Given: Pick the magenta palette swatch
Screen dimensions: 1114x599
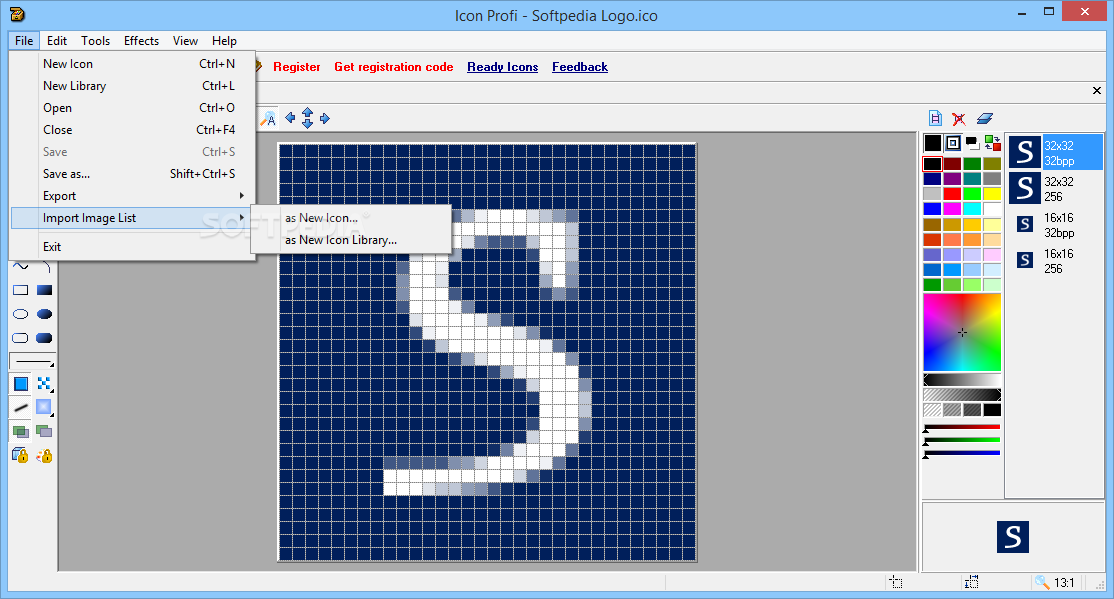Looking at the screenshot, I should coord(952,209).
